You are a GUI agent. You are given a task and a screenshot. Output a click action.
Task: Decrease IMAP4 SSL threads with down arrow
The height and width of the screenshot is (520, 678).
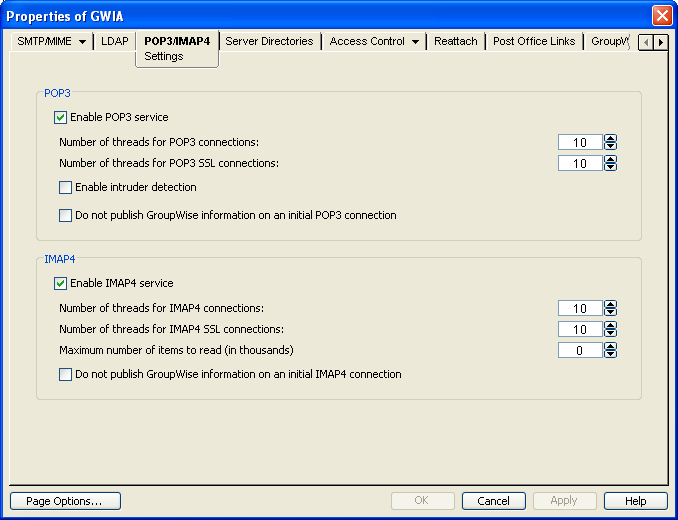tap(610, 333)
